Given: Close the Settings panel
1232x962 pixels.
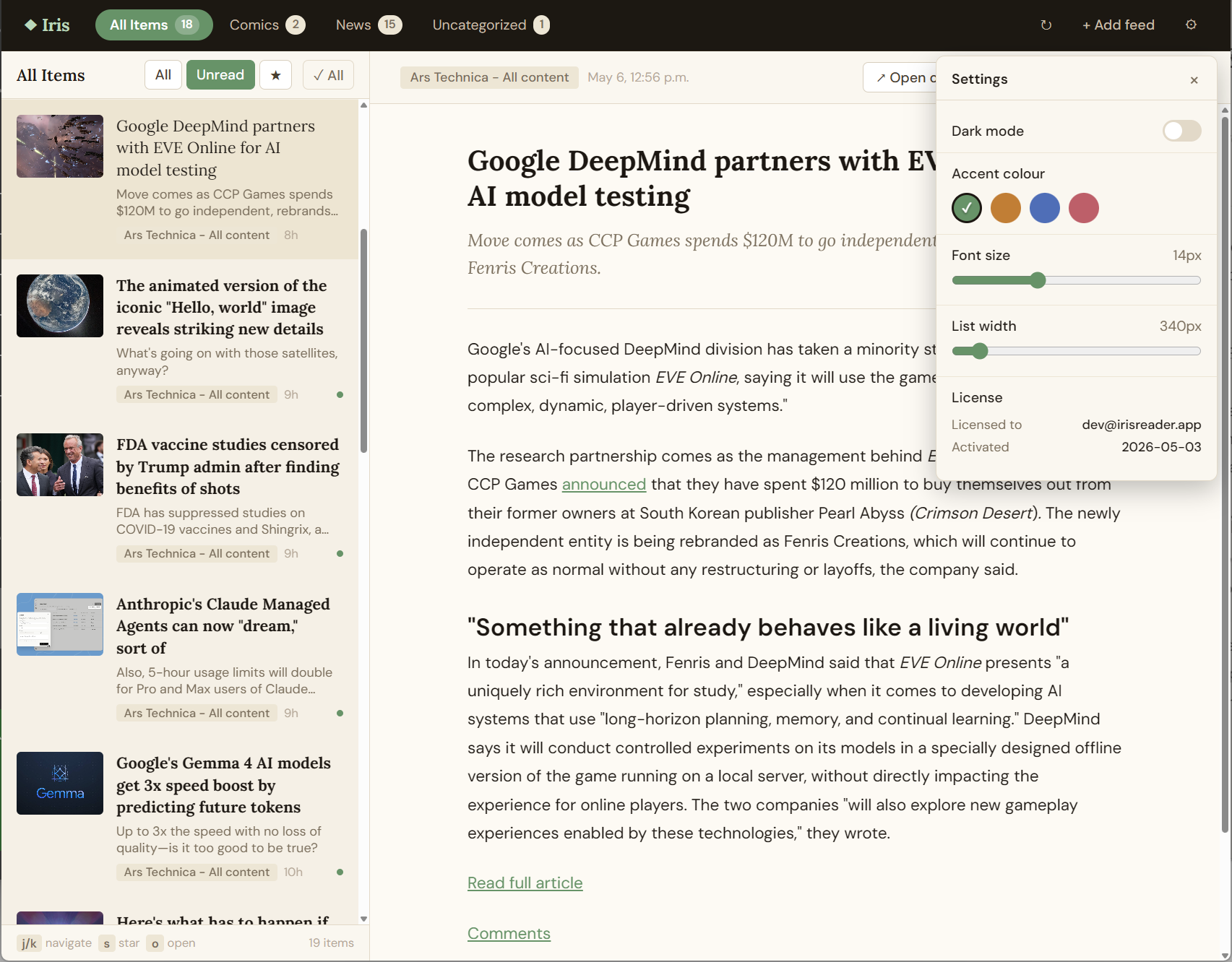Looking at the screenshot, I should [x=1194, y=79].
